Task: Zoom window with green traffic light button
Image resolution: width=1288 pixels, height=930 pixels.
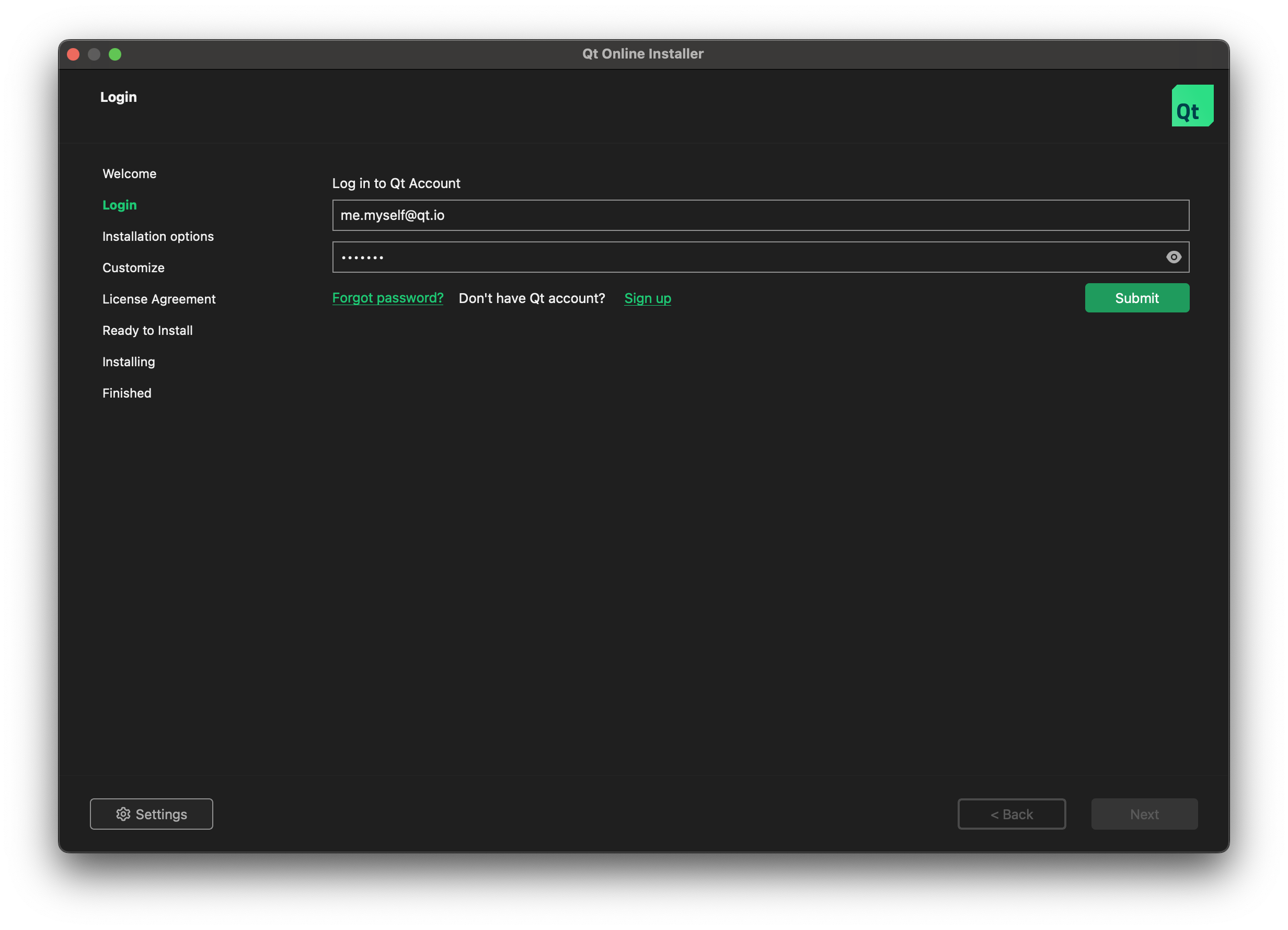Action: click(x=114, y=54)
